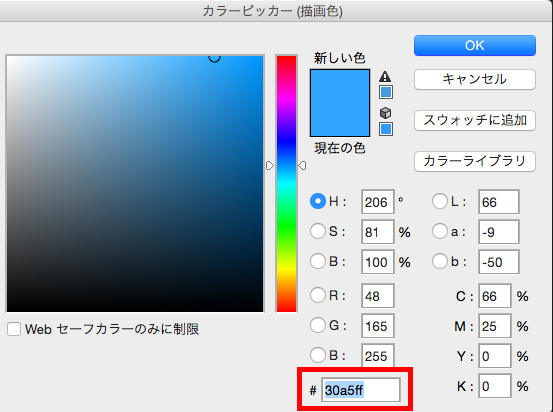This screenshot has height=412, width=553.
Task: Select the L lightness radio button
Action: point(440,201)
